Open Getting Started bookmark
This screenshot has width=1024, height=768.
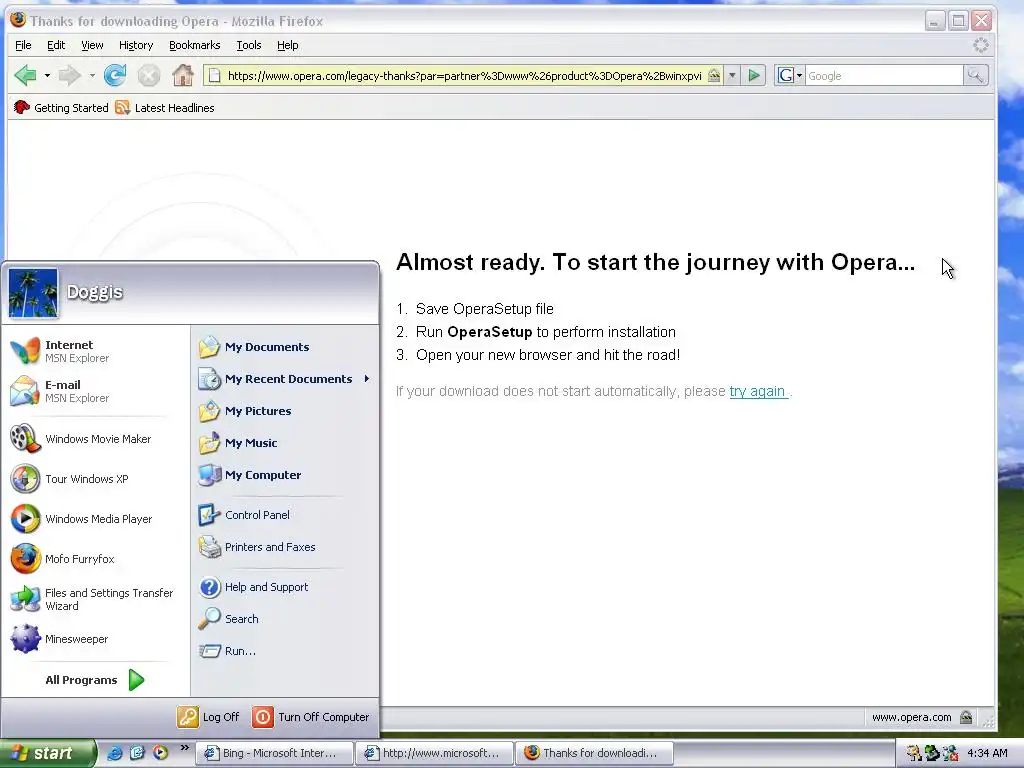pos(61,108)
